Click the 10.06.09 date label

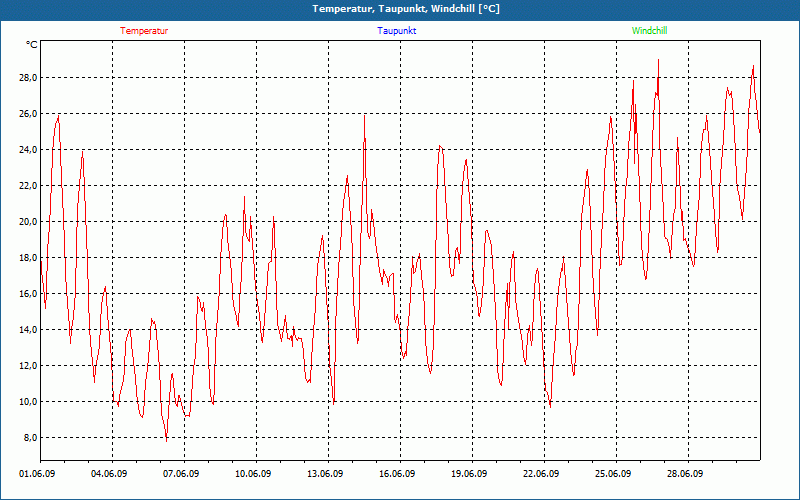253,474
